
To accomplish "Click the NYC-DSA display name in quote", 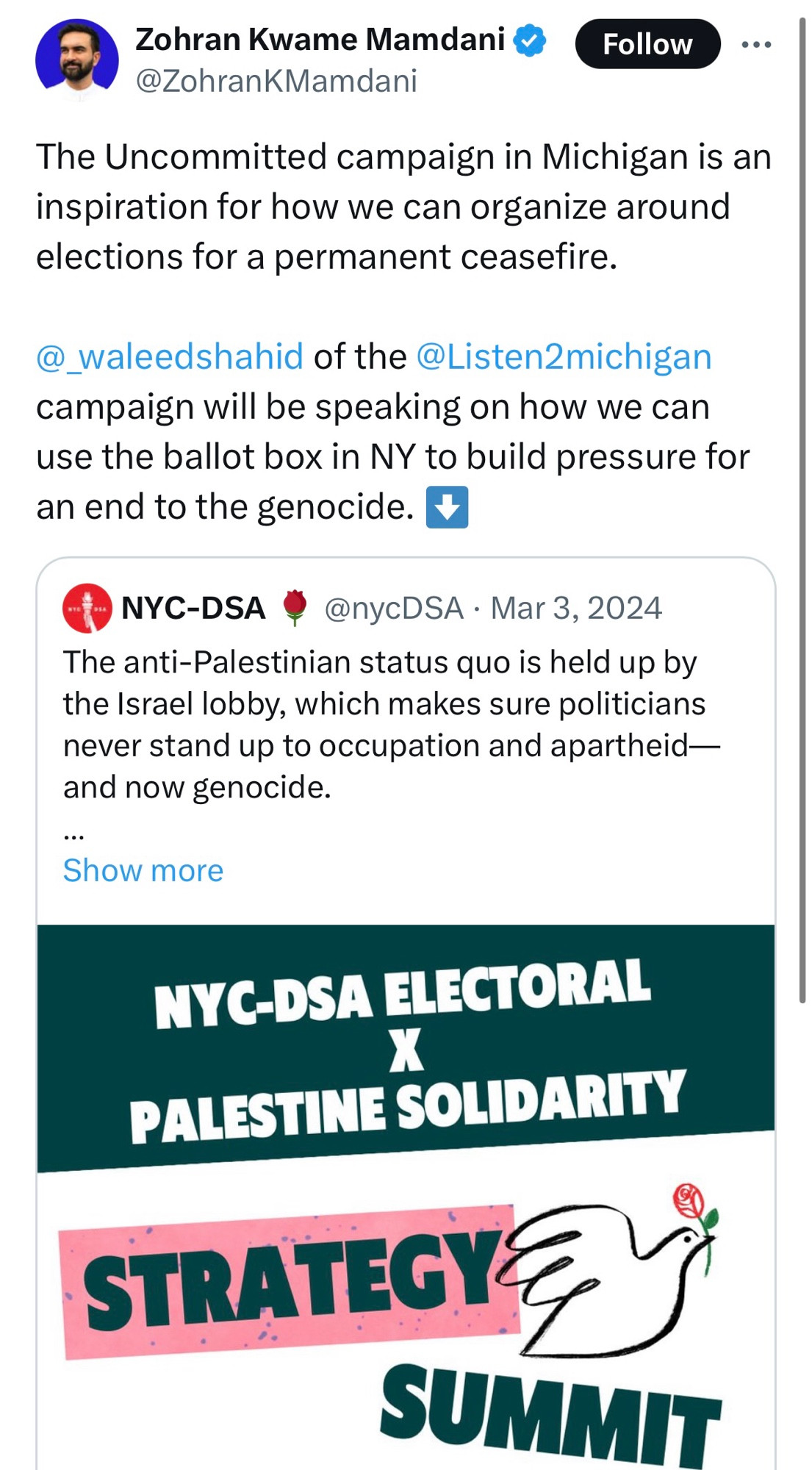I will pyautogui.click(x=193, y=608).
